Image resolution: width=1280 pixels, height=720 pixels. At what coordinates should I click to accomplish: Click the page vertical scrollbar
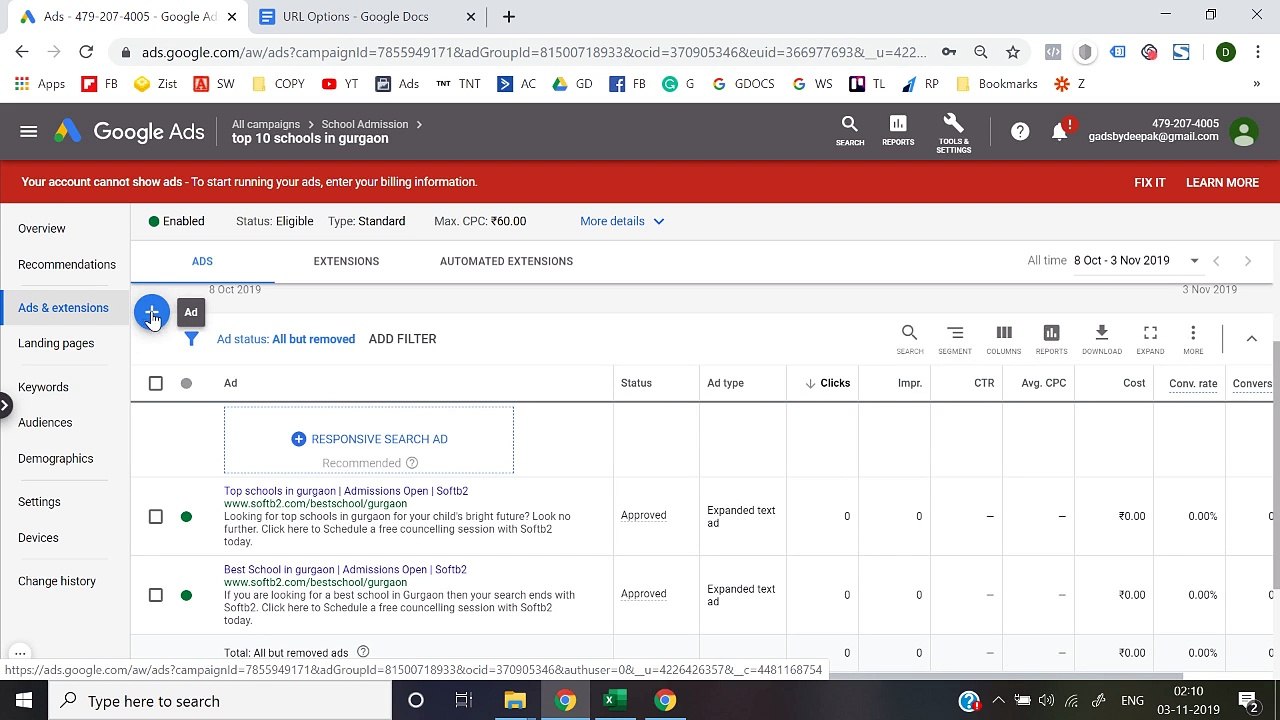click(1275, 466)
